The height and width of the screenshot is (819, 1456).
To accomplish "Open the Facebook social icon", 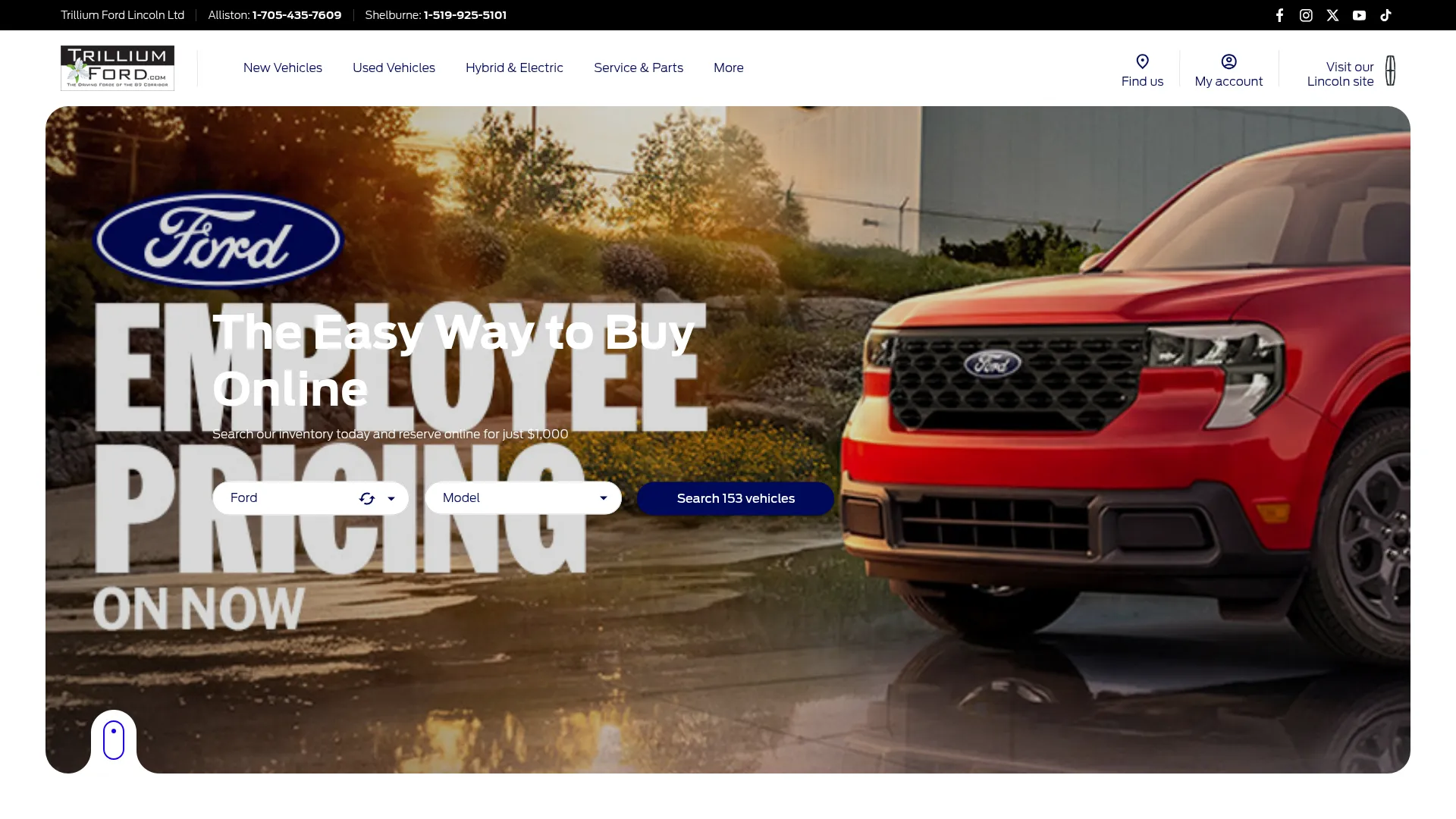I will point(1279,15).
